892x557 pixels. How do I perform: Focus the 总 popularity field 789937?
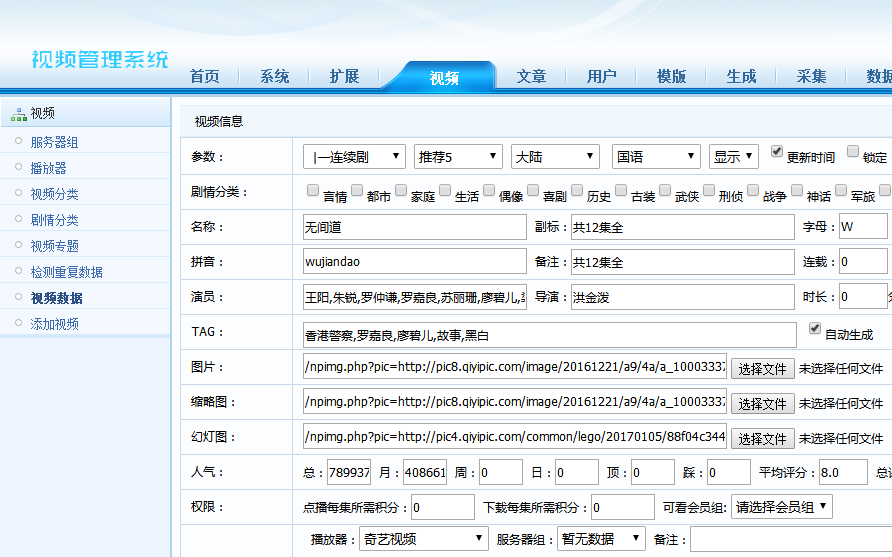point(349,472)
